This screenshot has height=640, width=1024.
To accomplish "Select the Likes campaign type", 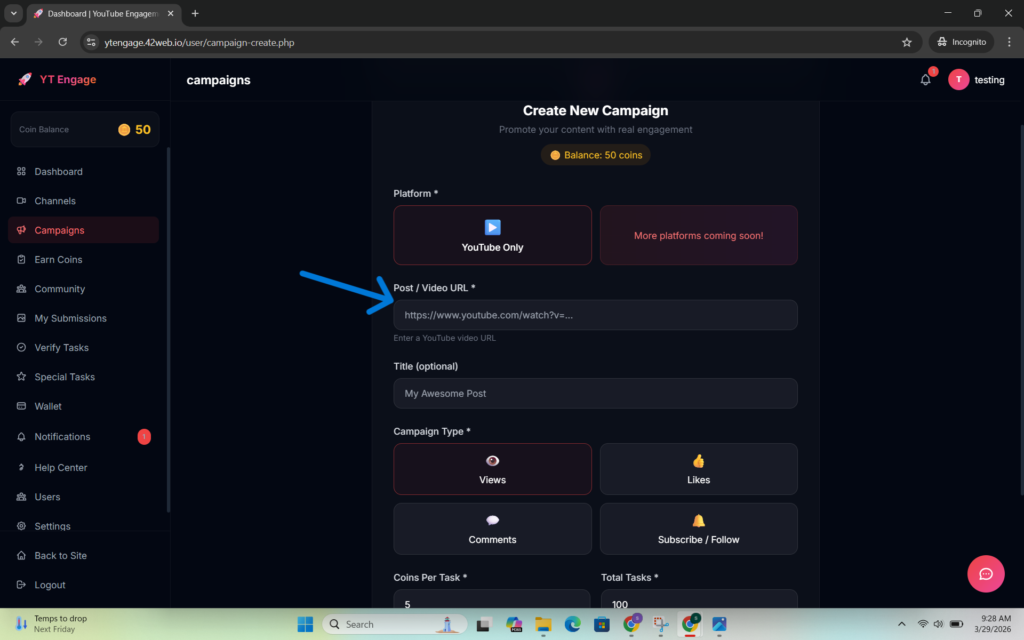I will pyautogui.click(x=698, y=469).
